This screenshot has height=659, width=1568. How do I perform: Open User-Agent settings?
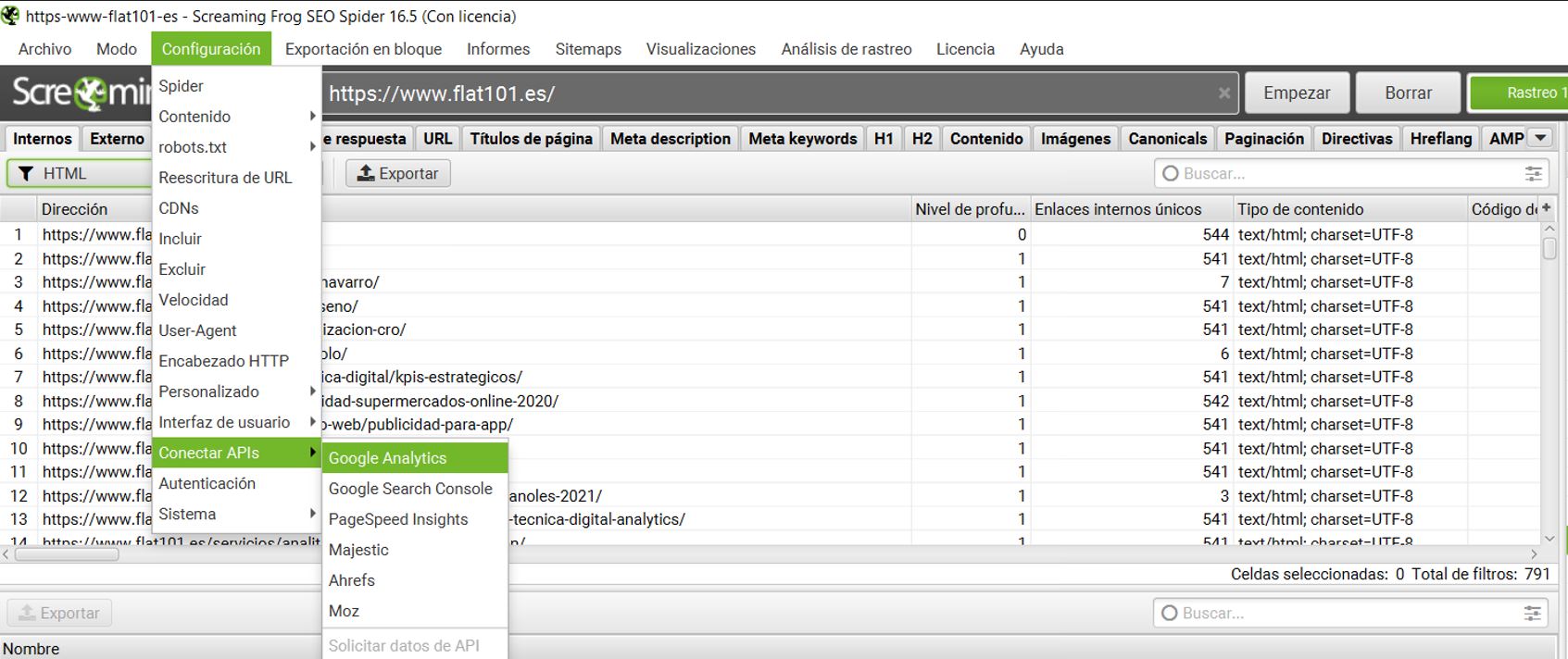(x=237, y=330)
